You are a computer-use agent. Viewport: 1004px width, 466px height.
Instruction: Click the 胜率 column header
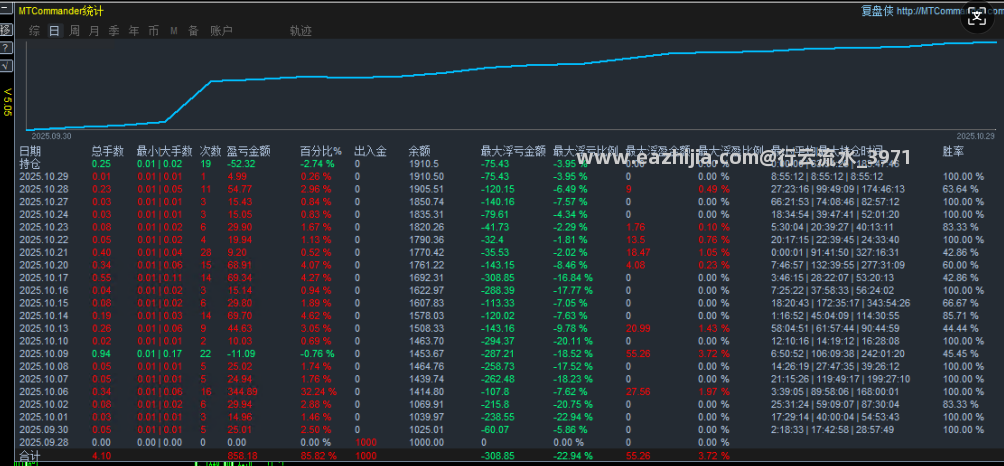pos(953,152)
